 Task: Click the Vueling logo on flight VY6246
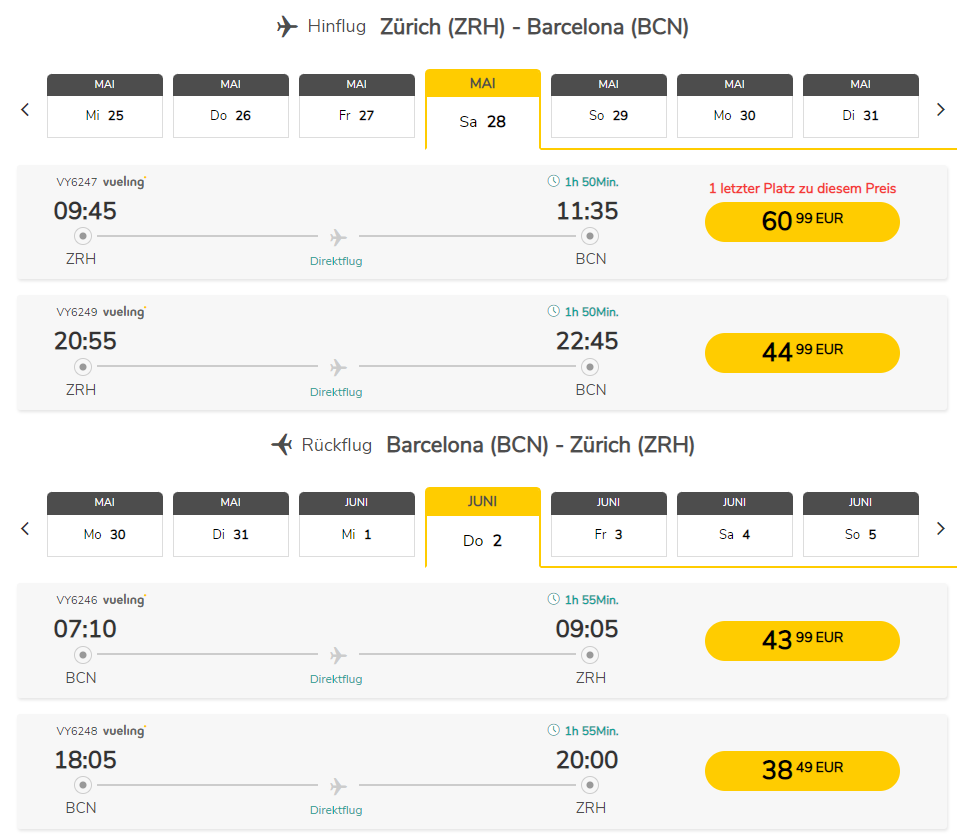[124, 600]
